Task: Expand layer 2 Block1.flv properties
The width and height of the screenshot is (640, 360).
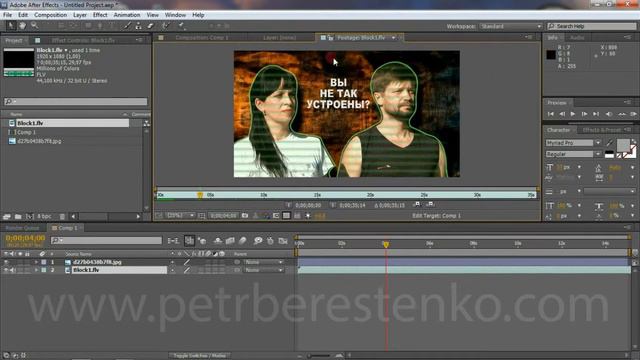Action: click(36, 270)
